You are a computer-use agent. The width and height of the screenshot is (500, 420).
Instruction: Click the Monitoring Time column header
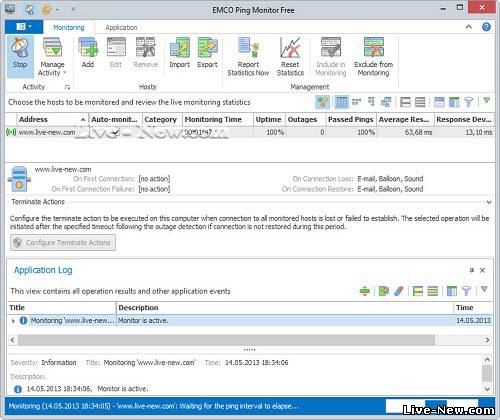[x=218, y=119]
